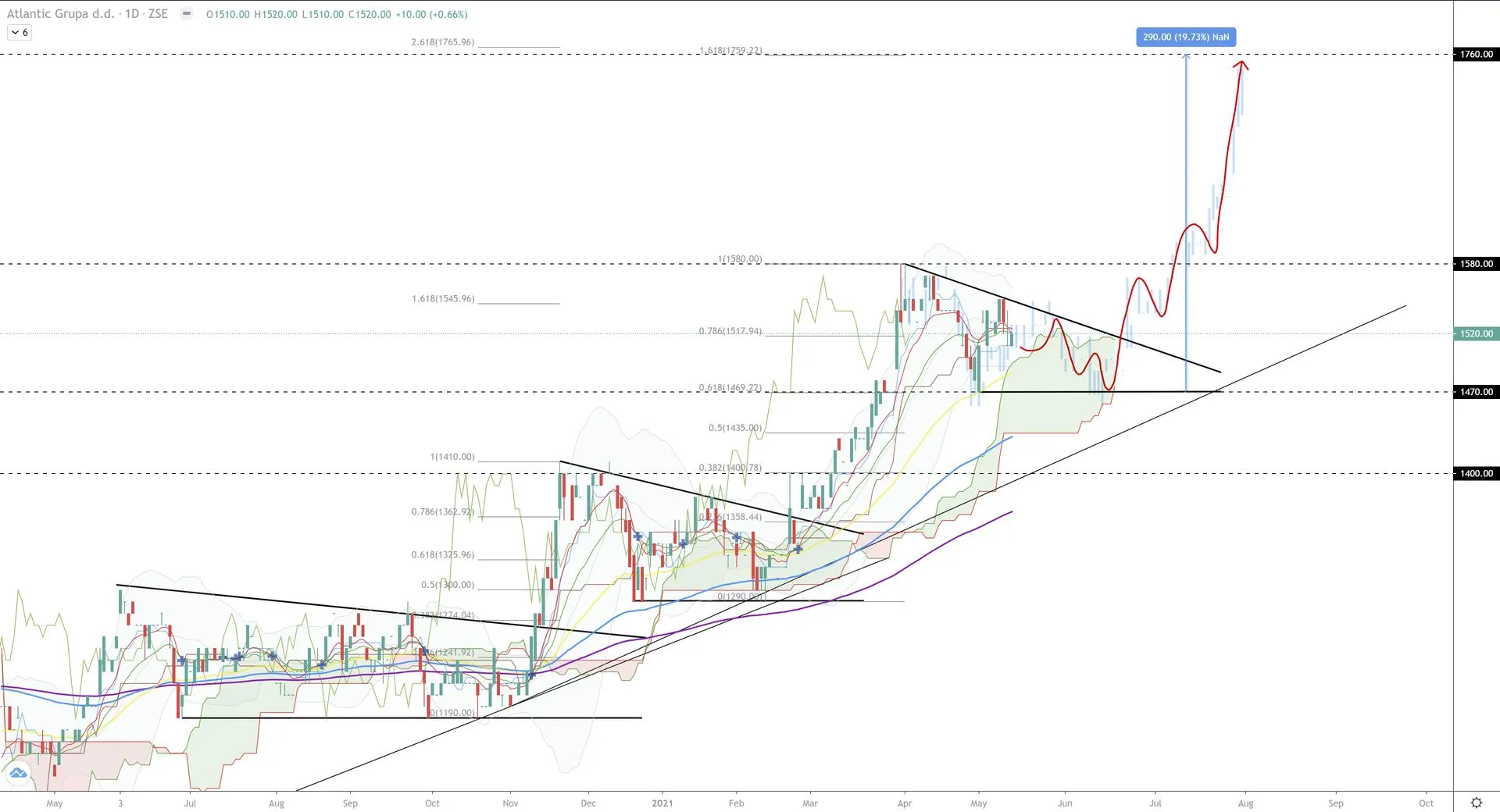
Task: Click the Dec label on time axis
Action: pyautogui.click(x=588, y=803)
